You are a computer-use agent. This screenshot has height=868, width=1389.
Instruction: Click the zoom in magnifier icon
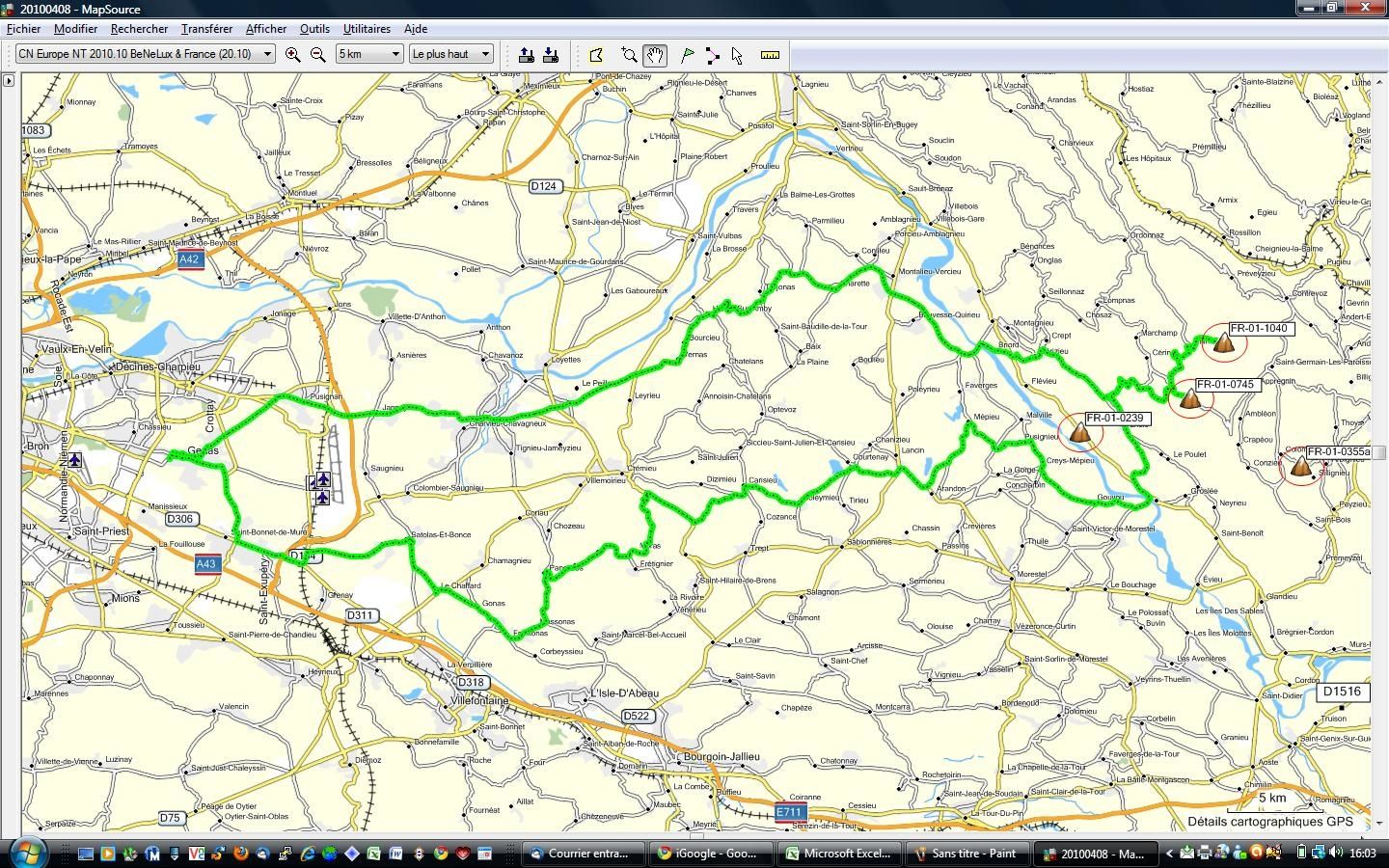[293, 55]
